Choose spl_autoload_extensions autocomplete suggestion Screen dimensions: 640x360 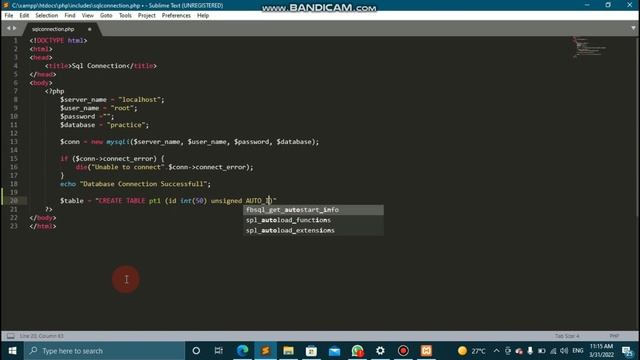pos(313,230)
